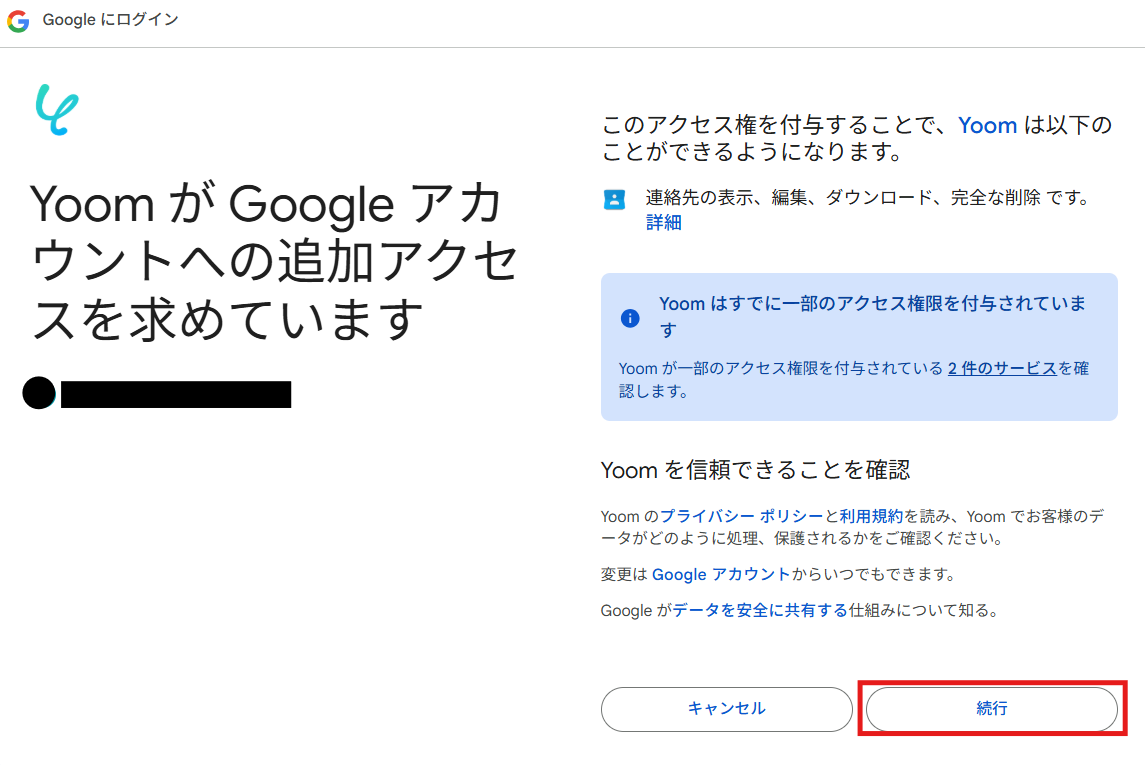Open the 2 件のサービス link
The height and width of the screenshot is (765, 1145).
(1002, 368)
